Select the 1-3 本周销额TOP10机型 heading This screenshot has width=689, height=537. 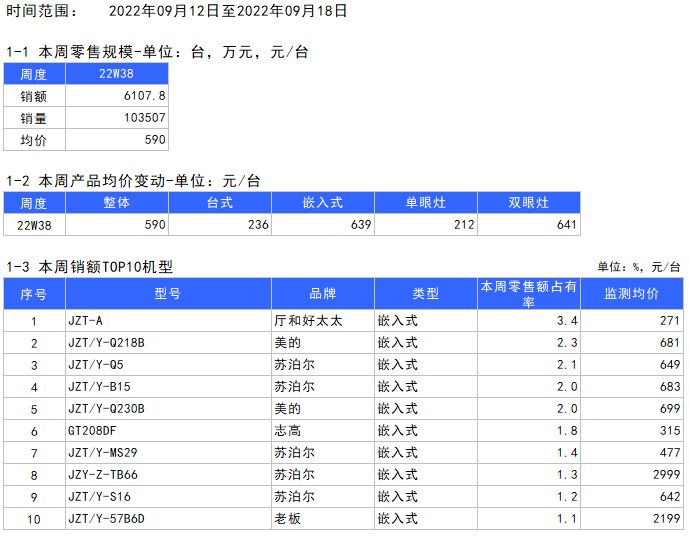[90, 267]
